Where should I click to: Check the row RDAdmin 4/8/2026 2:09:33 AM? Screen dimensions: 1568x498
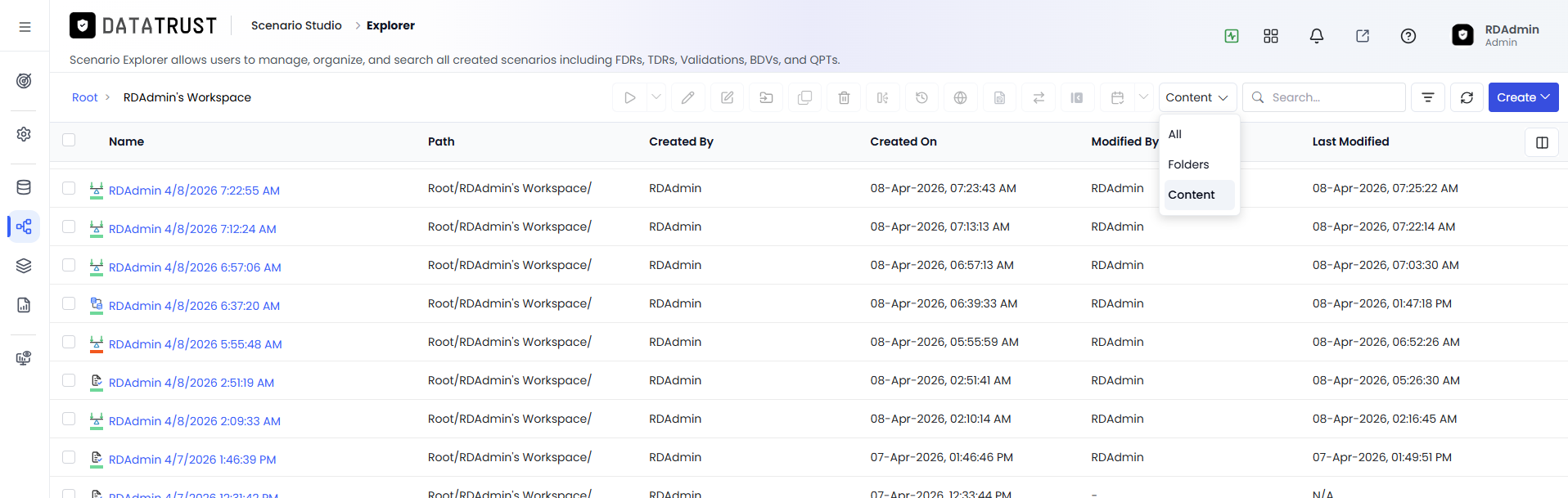click(x=69, y=419)
